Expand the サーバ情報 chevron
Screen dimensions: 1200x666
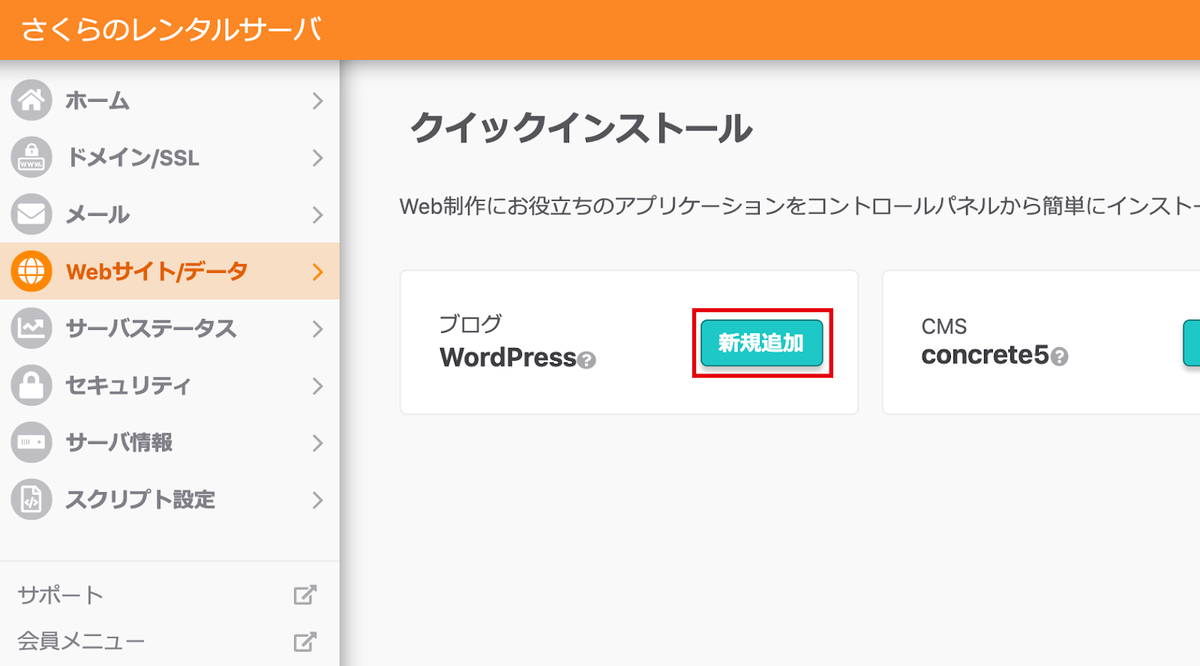point(317,443)
